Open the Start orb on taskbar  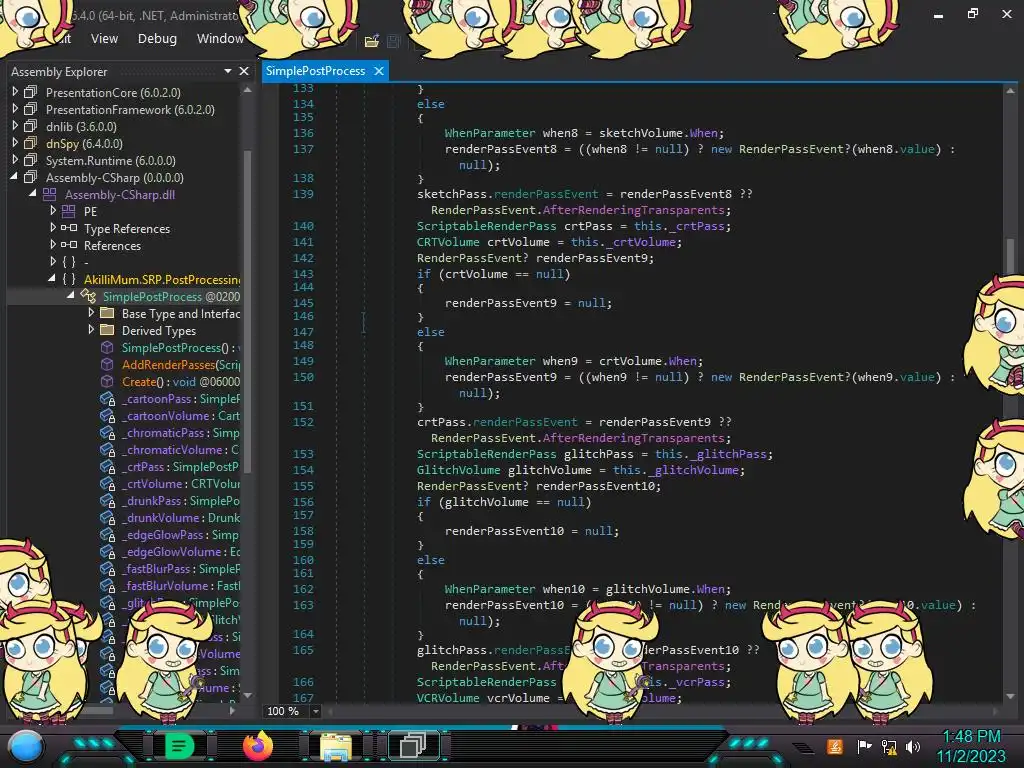tap(26, 747)
